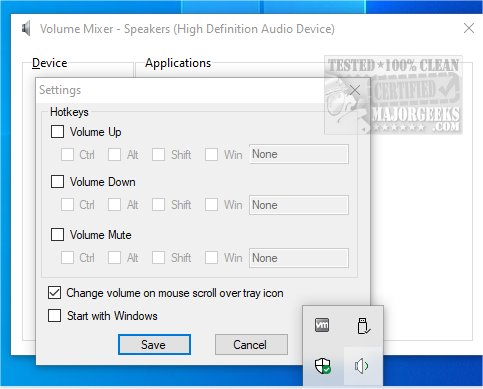Viewport: 483px width, 389px height.
Task: Check Alt modifier for Volume Mute
Action: point(114,258)
